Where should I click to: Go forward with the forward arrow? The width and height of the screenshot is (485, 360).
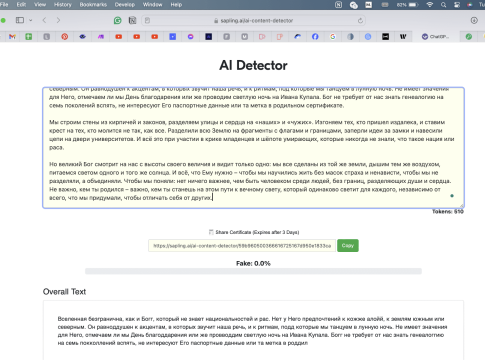pyautogui.click(x=58, y=20)
